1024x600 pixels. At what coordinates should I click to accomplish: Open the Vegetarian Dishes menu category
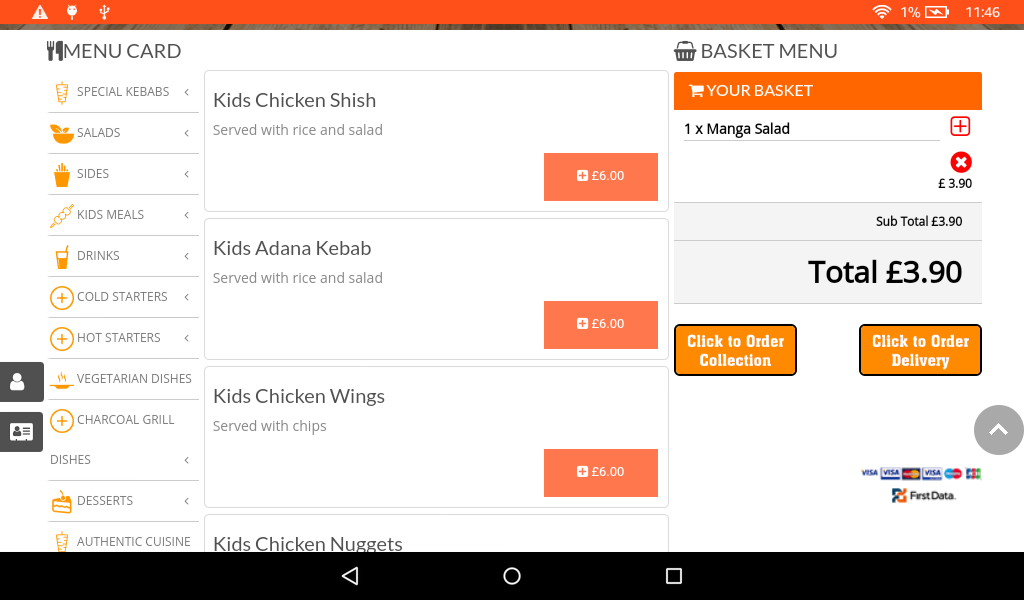coord(134,379)
